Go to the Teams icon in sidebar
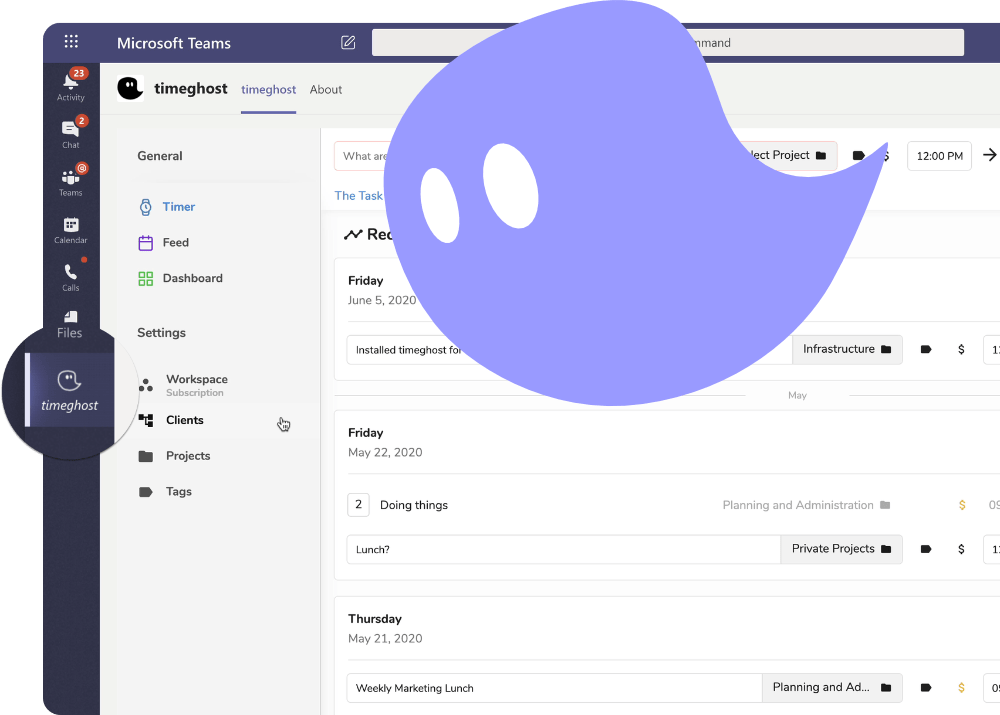 (70, 180)
